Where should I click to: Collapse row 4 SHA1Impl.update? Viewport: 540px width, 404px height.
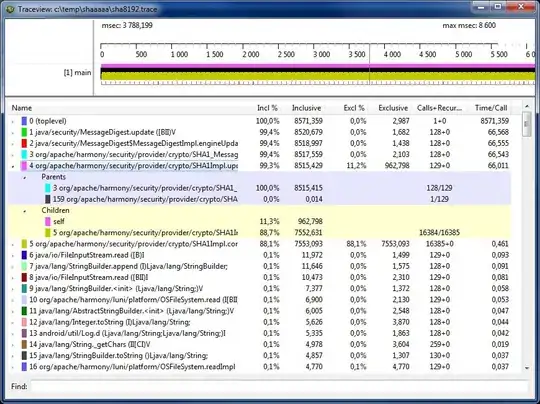pos(13,166)
